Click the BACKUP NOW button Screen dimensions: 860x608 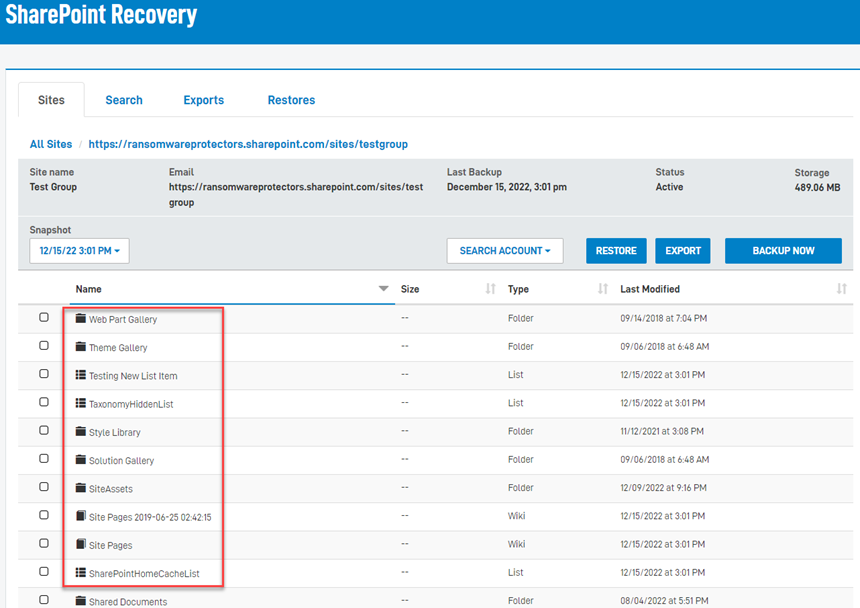point(783,250)
